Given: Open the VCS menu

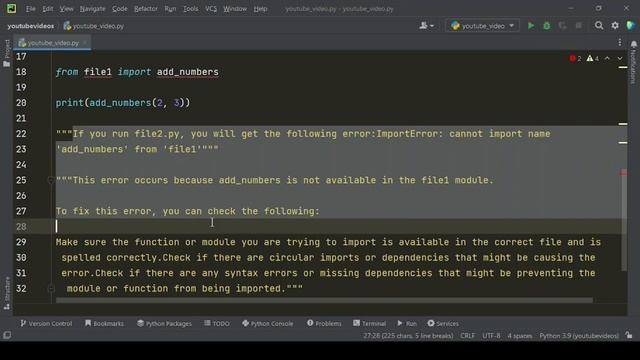Looking at the screenshot, I should [211, 9].
